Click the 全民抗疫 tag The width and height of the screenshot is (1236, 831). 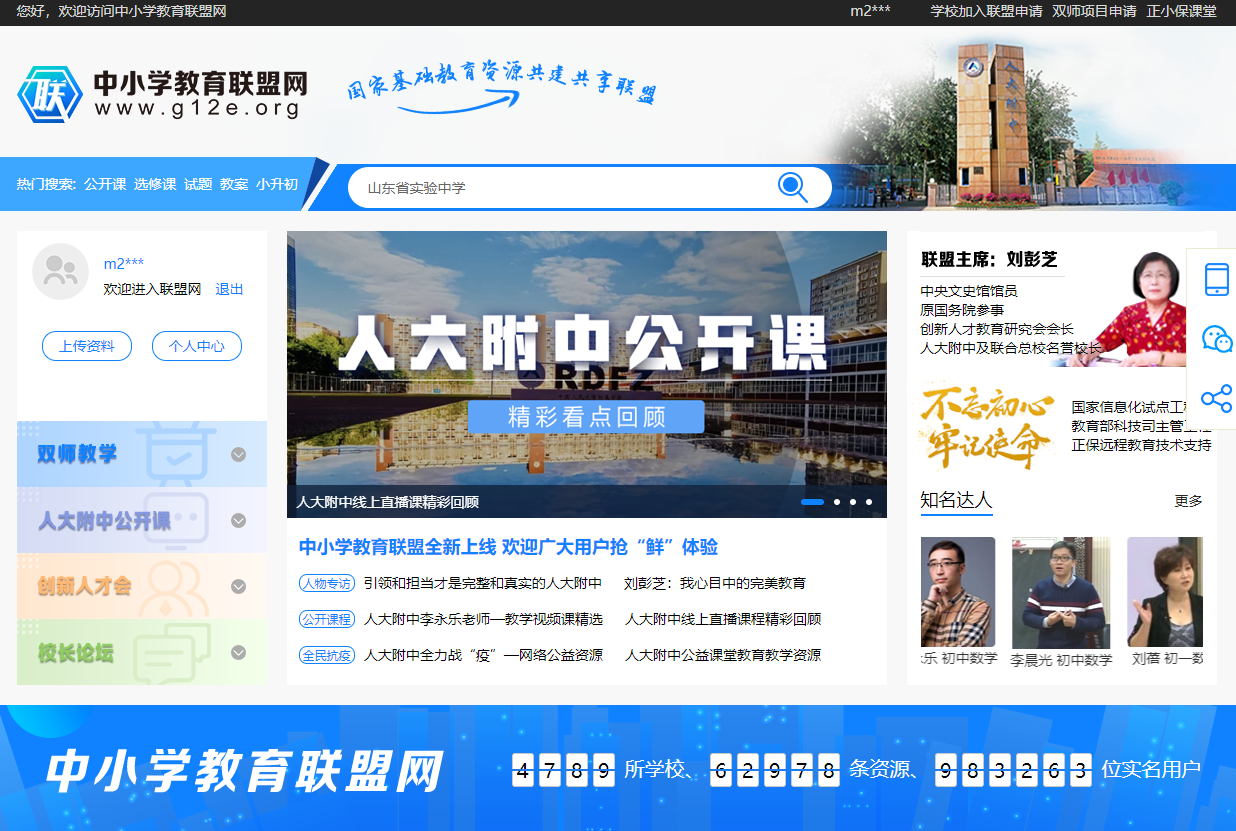[327, 655]
